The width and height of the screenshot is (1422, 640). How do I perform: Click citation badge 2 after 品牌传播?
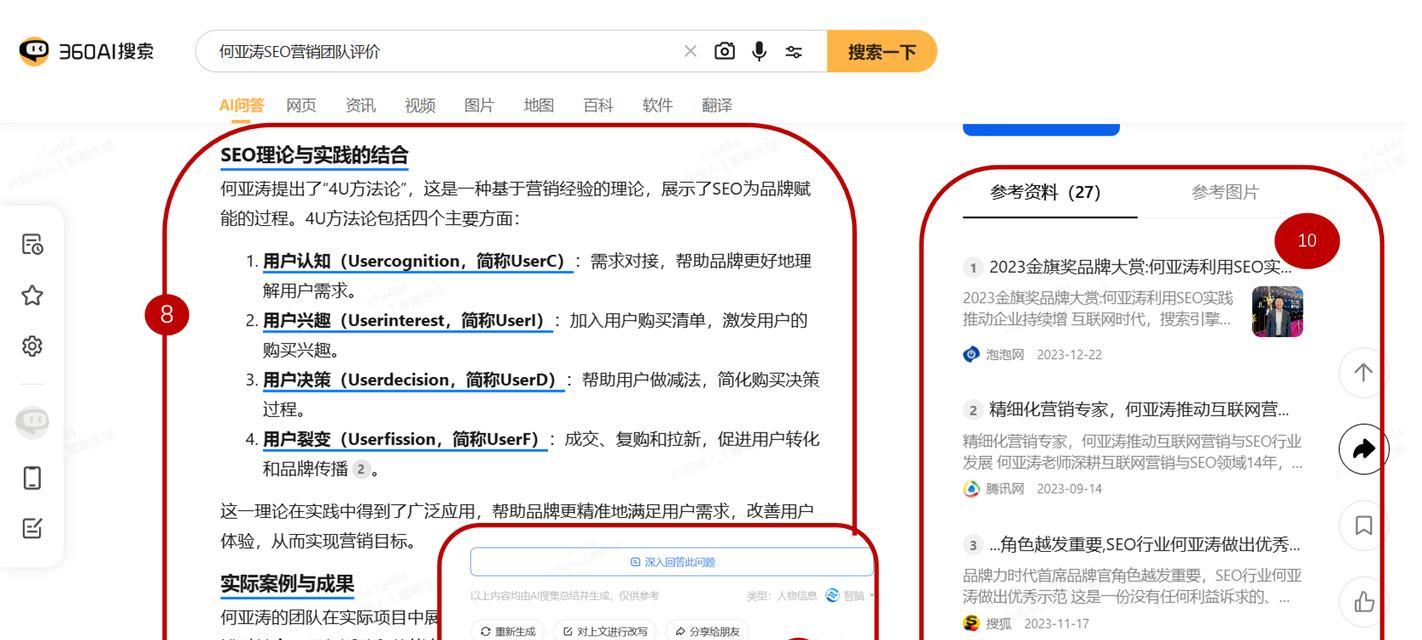point(361,469)
